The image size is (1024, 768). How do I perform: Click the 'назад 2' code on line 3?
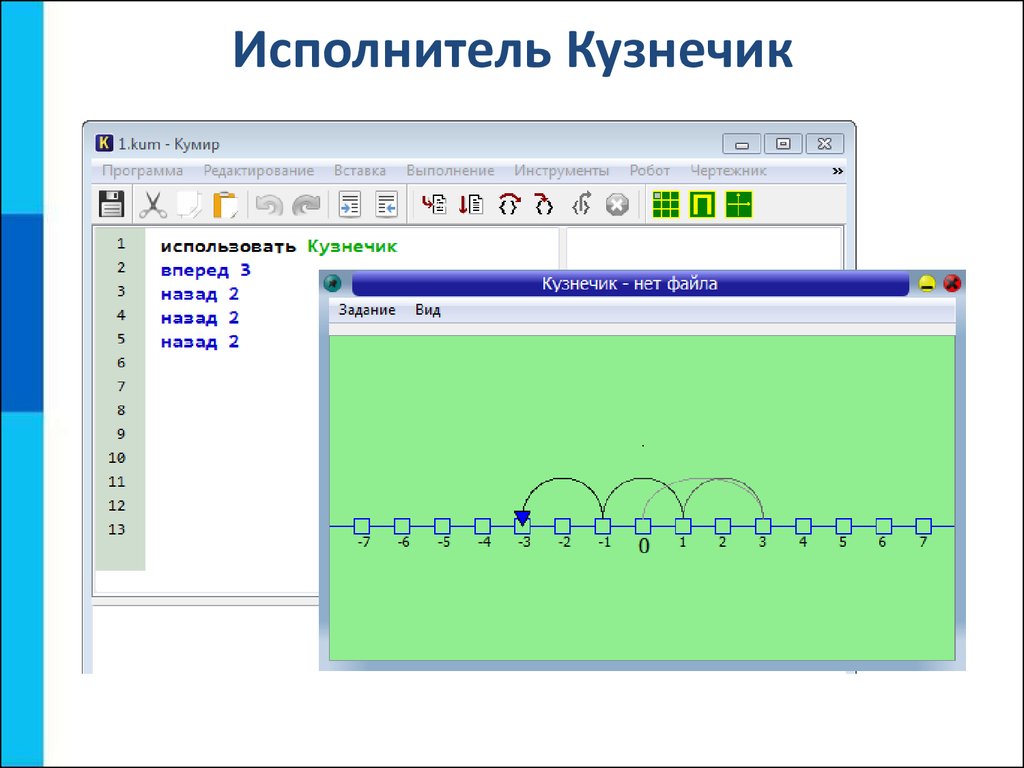200,295
